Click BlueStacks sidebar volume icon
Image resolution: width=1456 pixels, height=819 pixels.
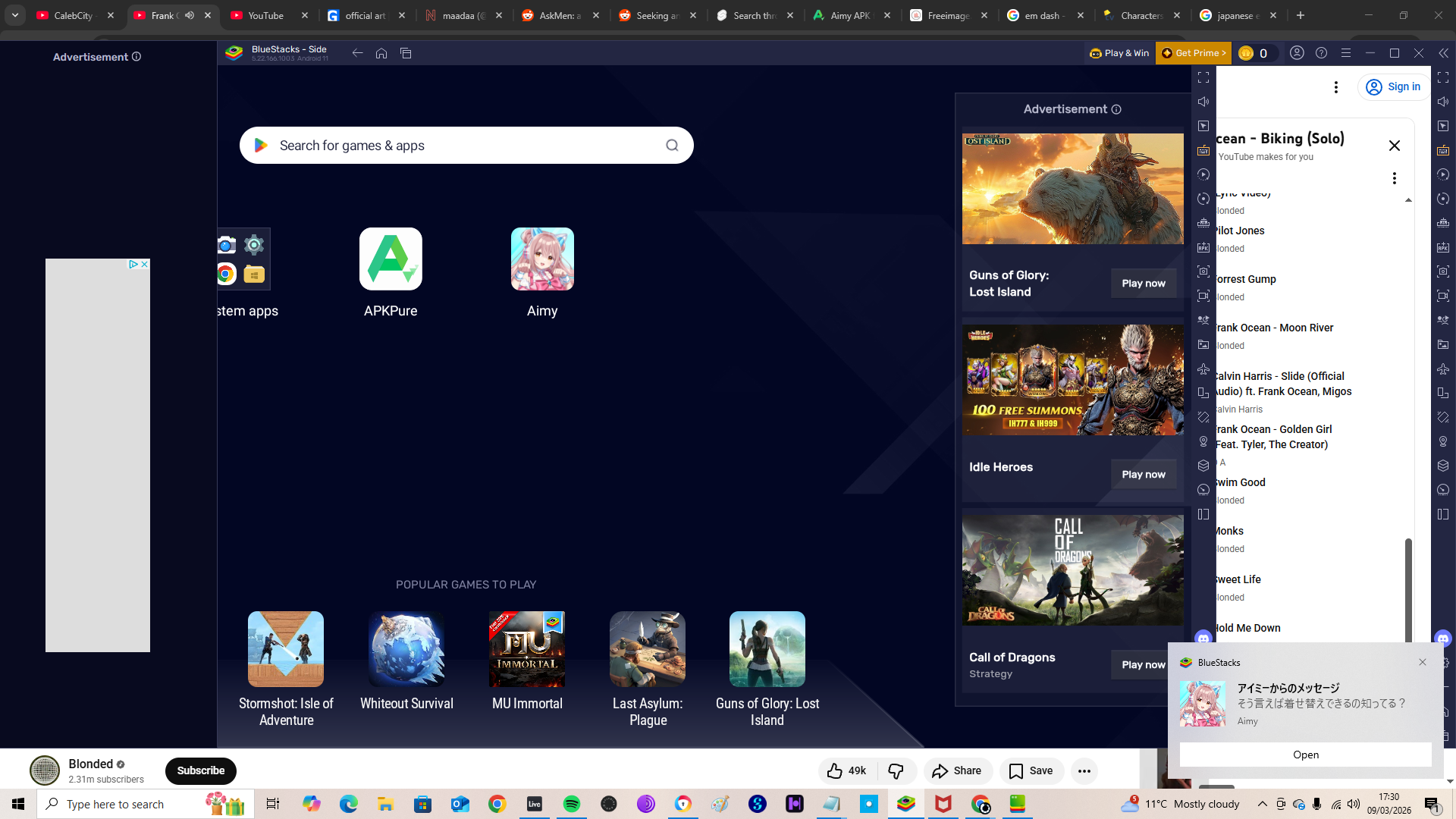[1203, 102]
